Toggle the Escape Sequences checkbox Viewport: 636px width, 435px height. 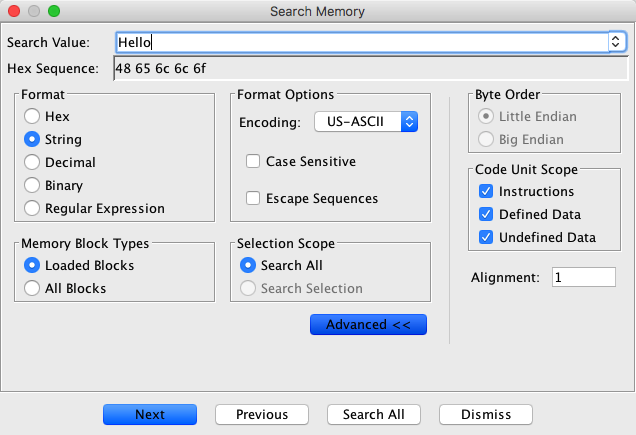coord(253,198)
